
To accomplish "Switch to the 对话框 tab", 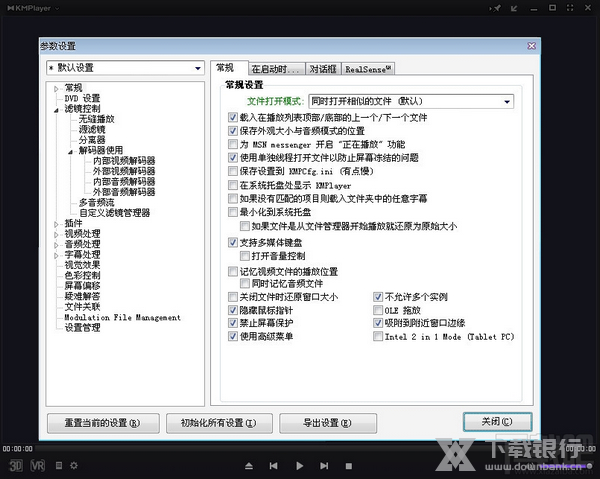I will tap(322, 69).
